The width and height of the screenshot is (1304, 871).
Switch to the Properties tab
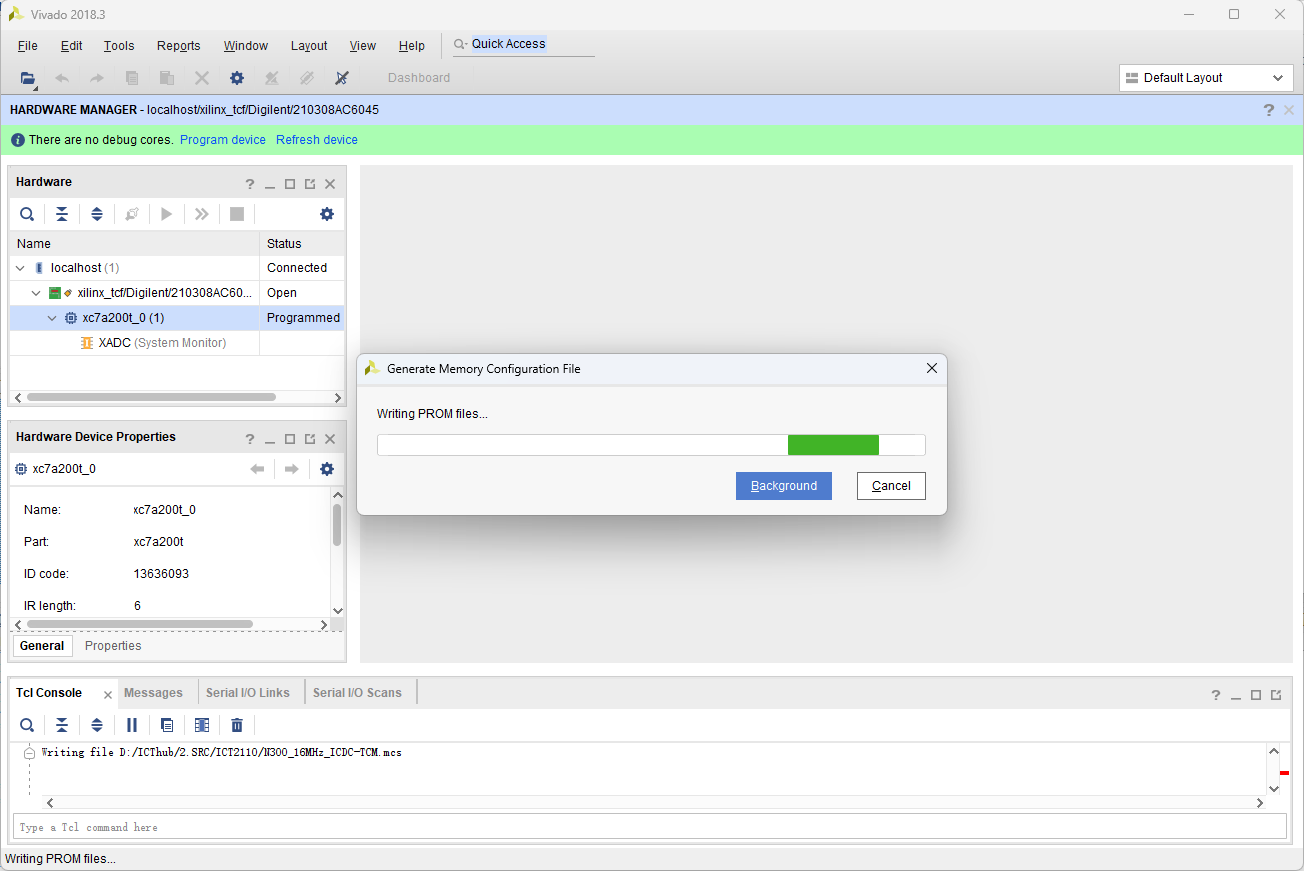[x=113, y=646]
